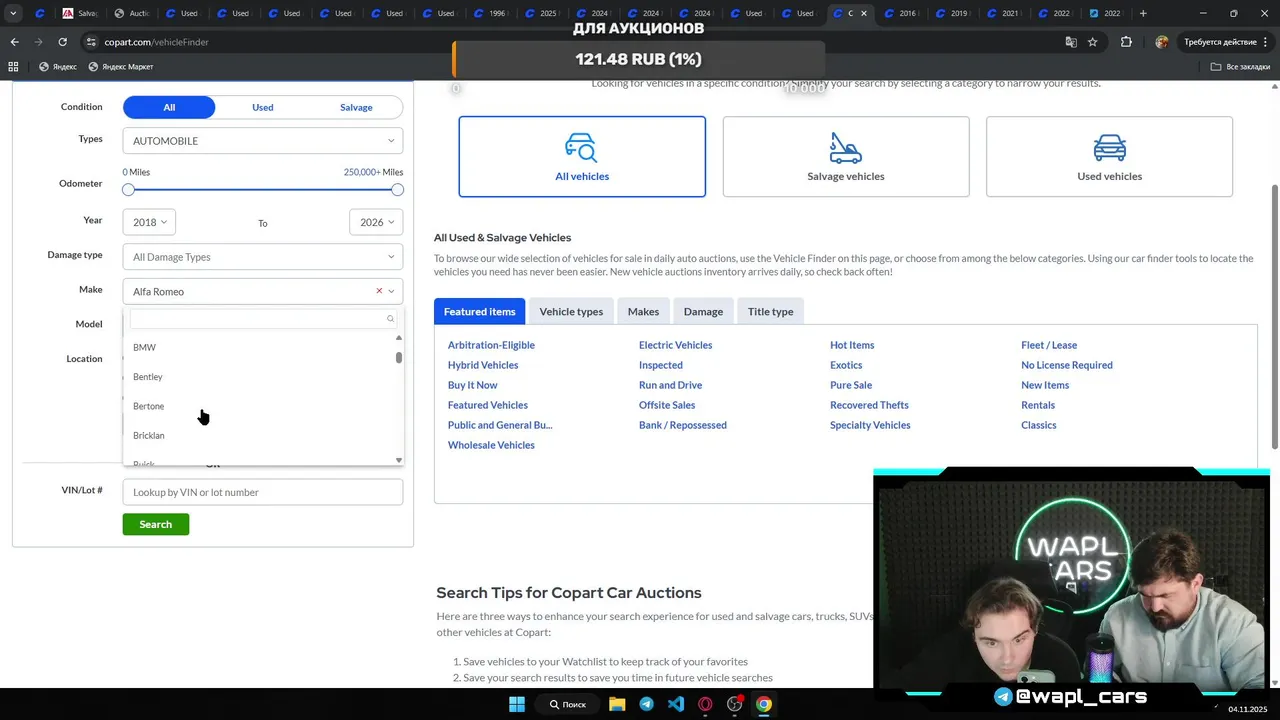Open the Run and Drive link

pos(670,385)
